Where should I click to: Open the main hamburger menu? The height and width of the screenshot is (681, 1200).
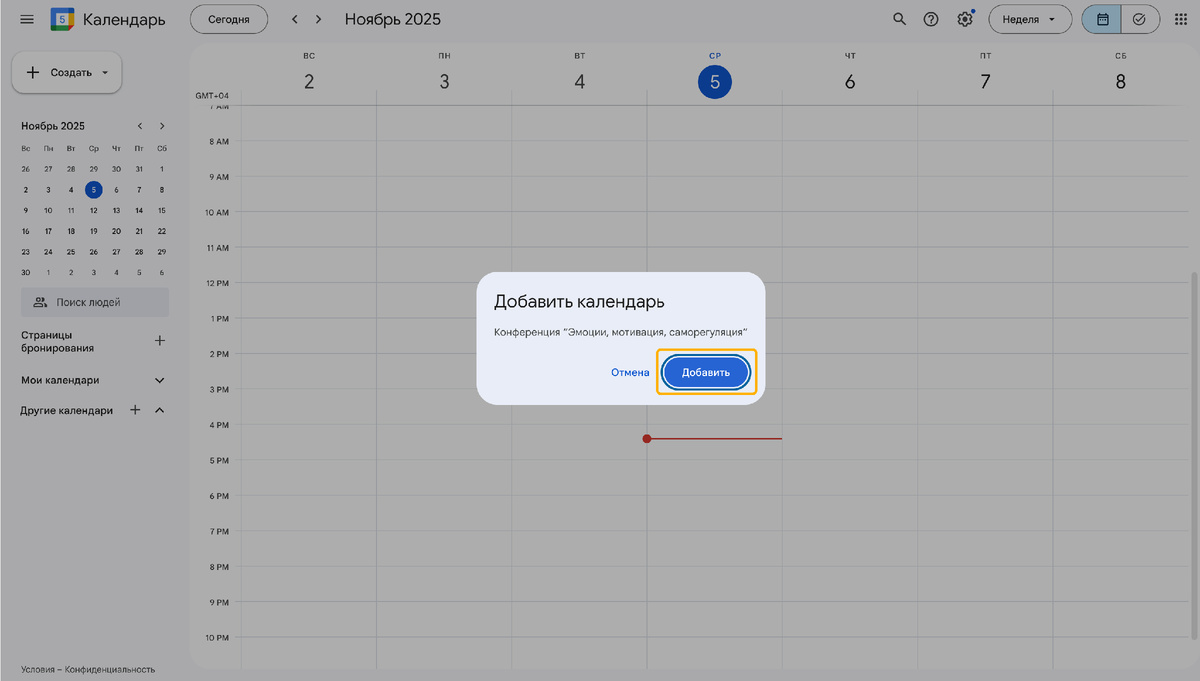pos(27,19)
